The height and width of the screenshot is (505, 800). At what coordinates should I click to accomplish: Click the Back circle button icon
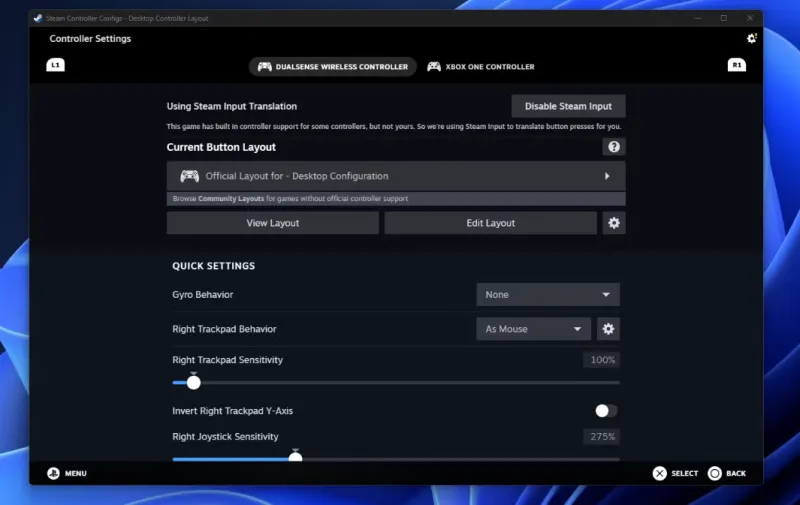(715, 473)
